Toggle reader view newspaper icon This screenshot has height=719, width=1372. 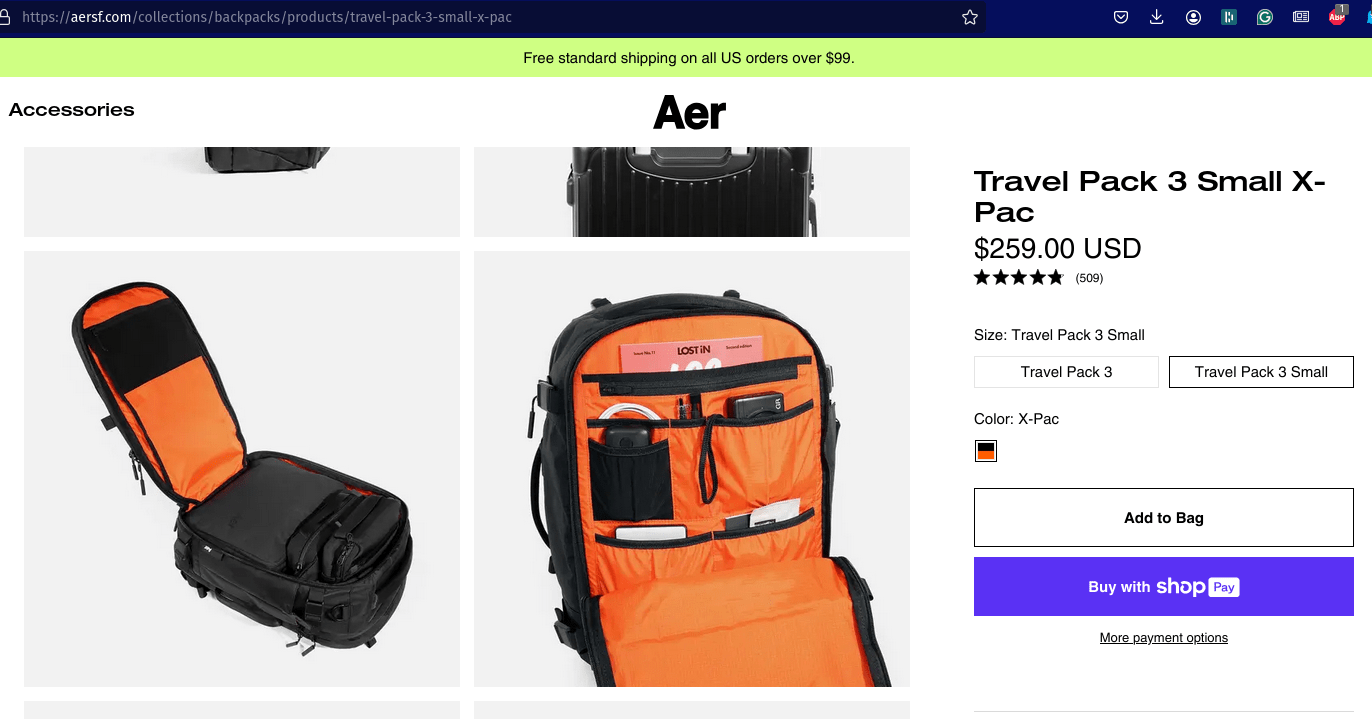1301,17
